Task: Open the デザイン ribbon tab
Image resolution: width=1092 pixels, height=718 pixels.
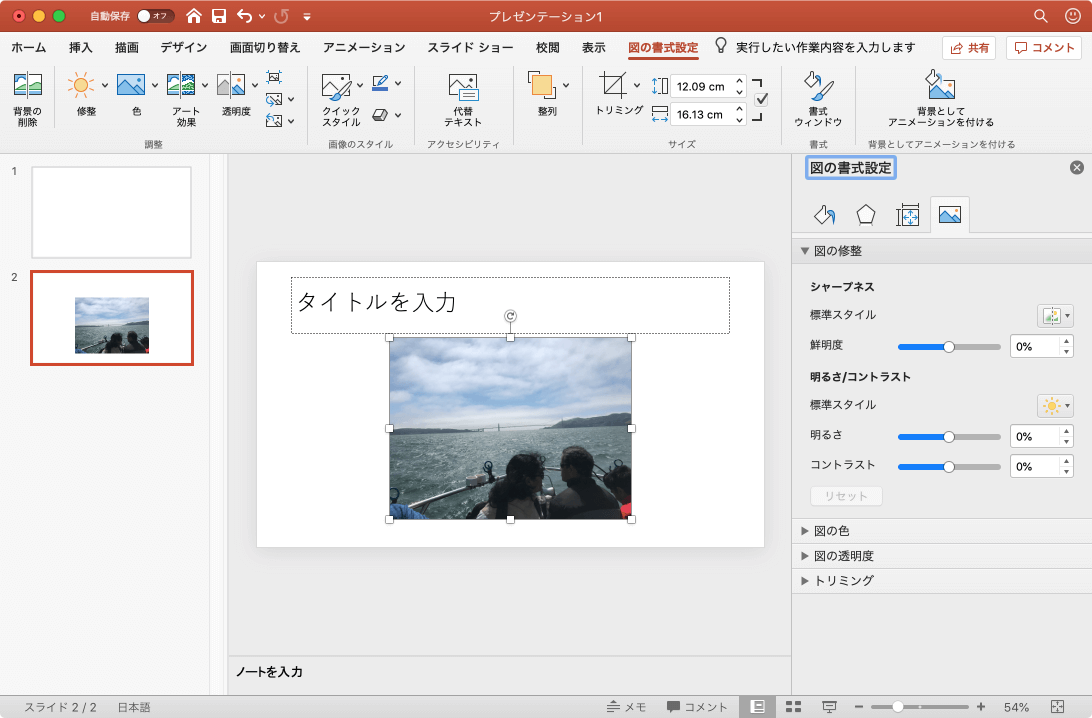Action: pyautogui.click(x=183, y=47)
